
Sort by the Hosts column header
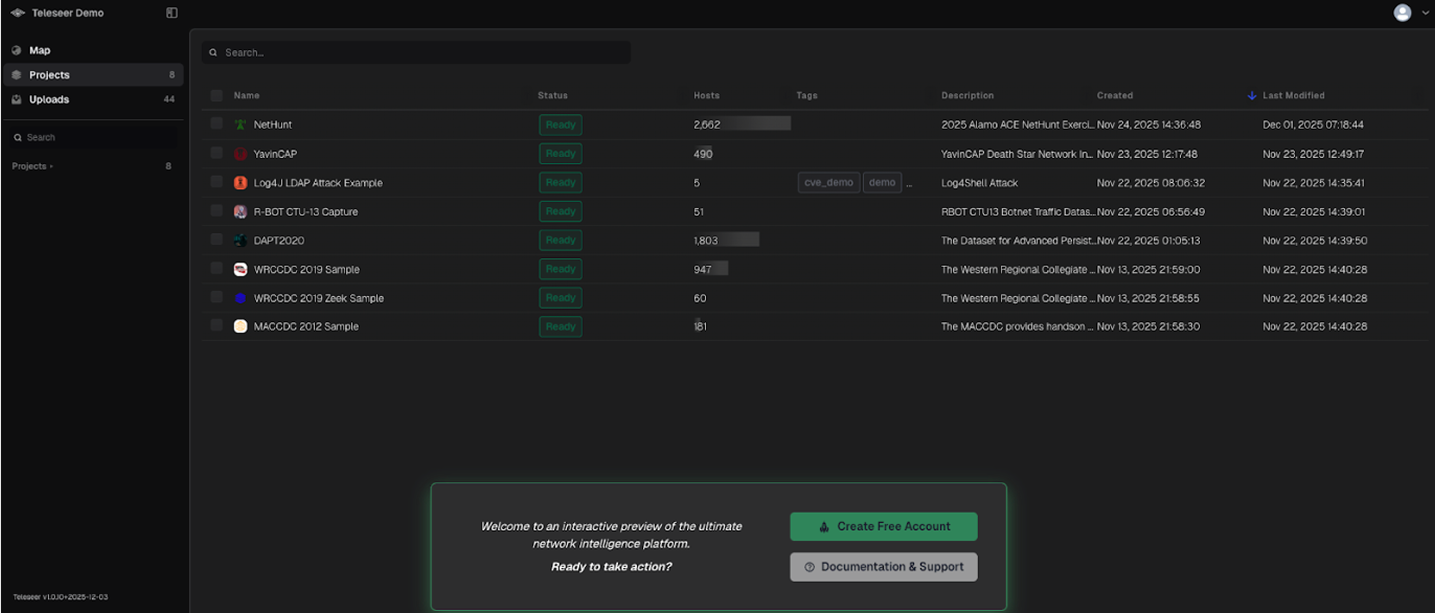[706, 96]
